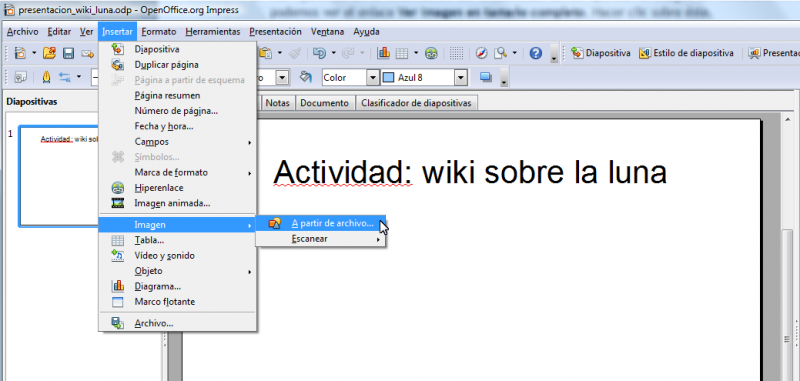Open the Color fill type combo box
Viewport: 800px width, 381px height.
coord(373,78)
